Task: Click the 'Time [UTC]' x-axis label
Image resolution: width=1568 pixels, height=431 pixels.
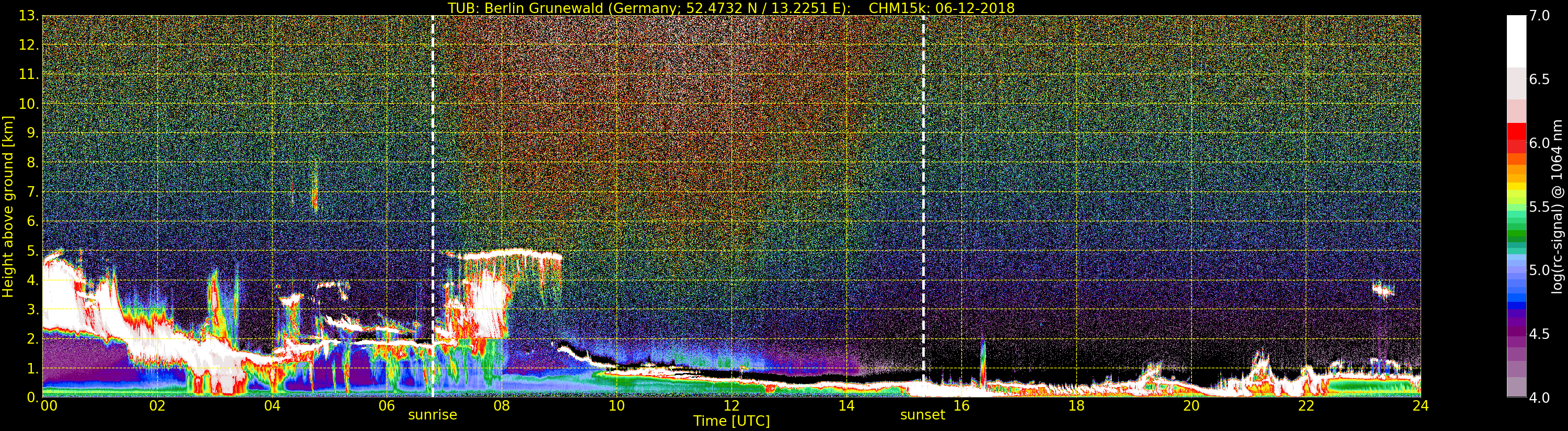Action: click(x=731, y=421)
